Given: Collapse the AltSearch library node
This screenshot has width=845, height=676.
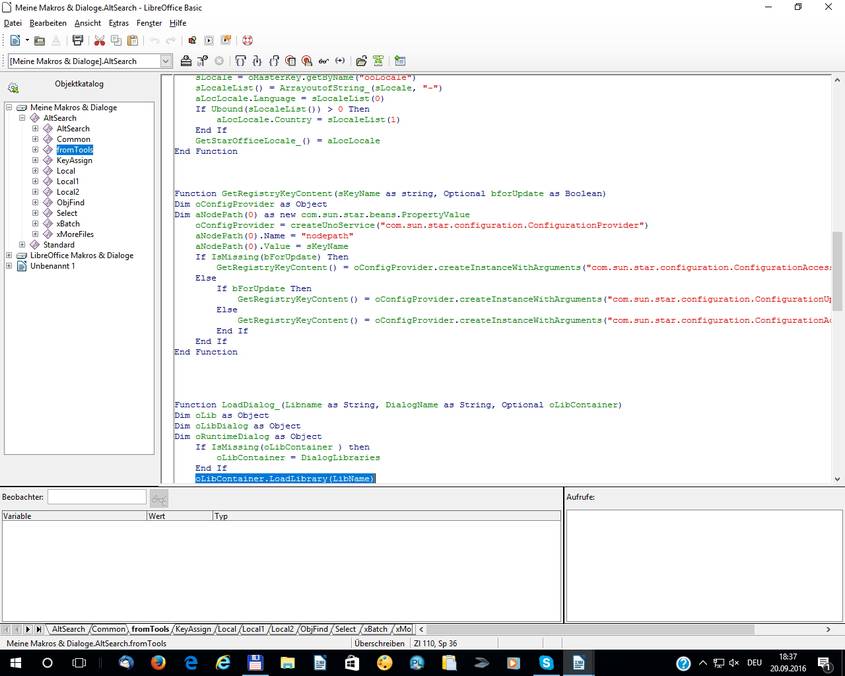Looking at the screenshot, I should 22,118.
